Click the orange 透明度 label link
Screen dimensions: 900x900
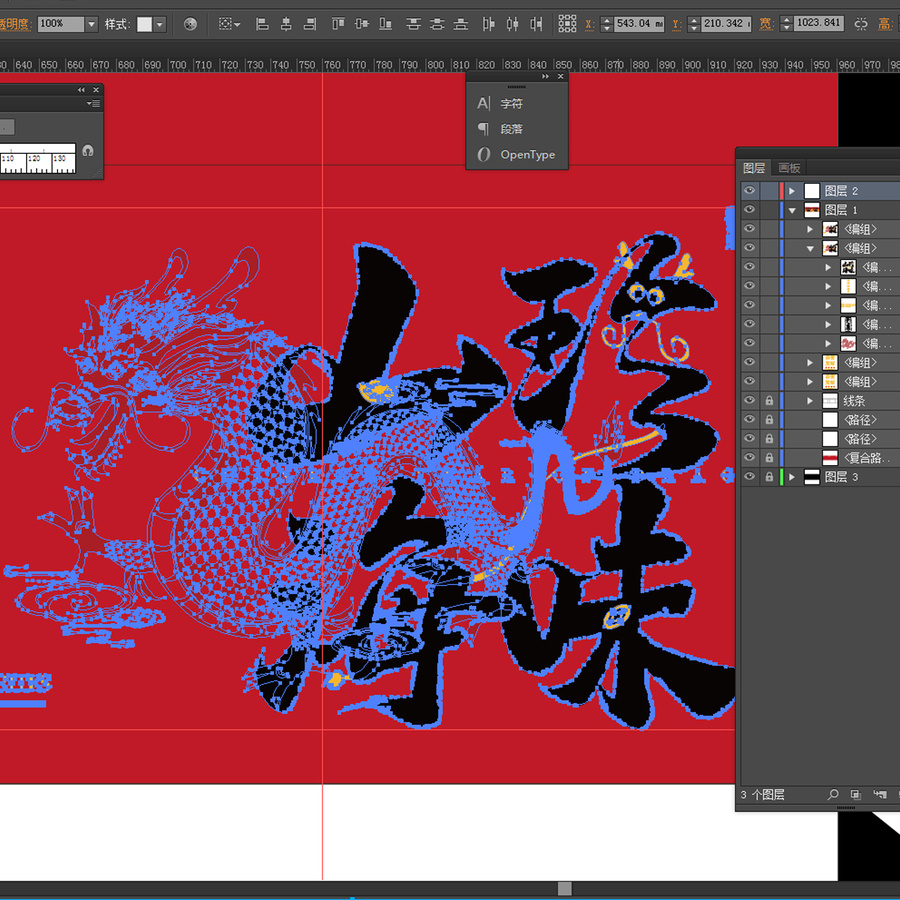pyautogui.click(x=15, y=24)
